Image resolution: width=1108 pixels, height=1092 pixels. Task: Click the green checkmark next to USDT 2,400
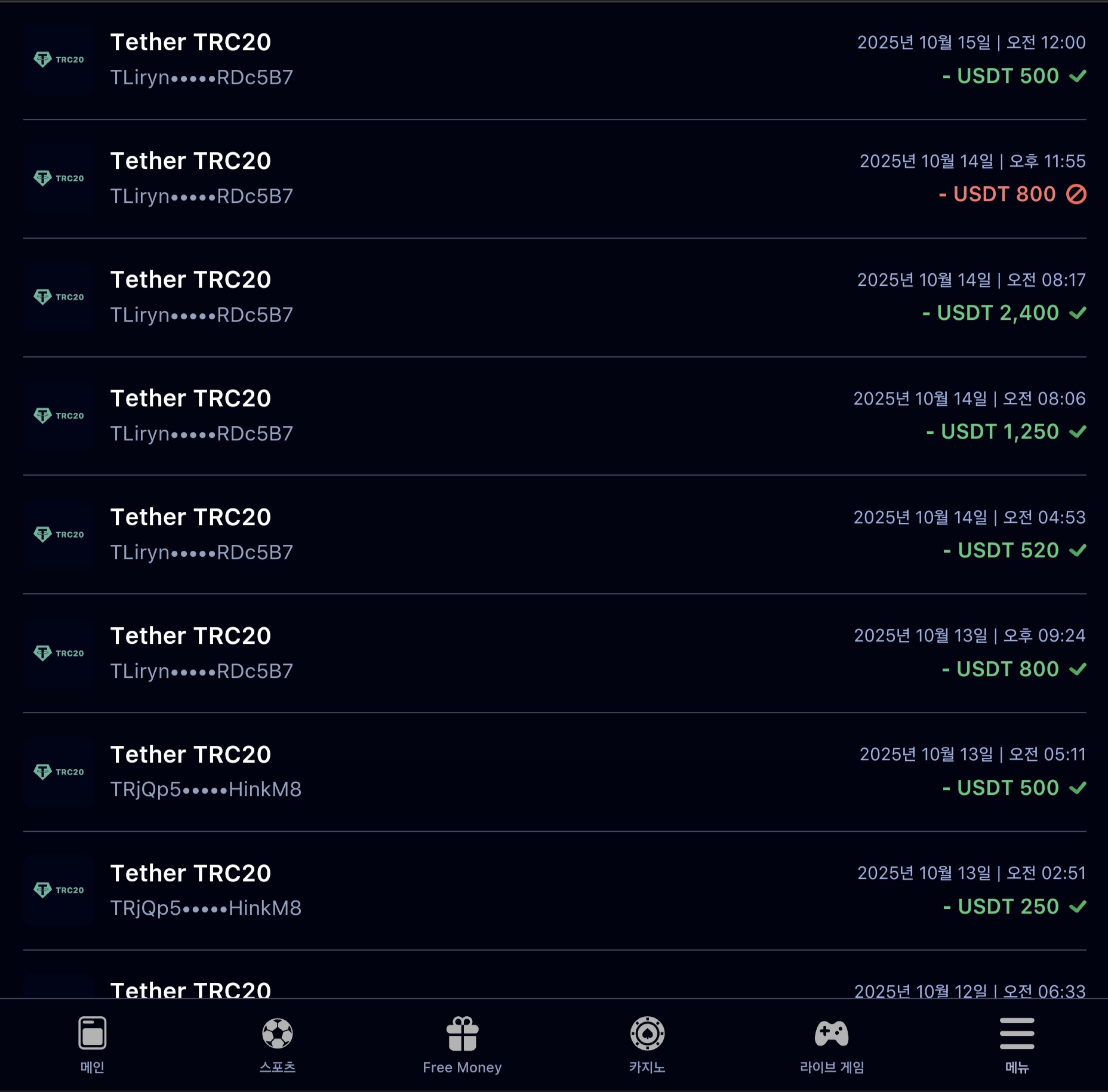(x=1078, y=313)
